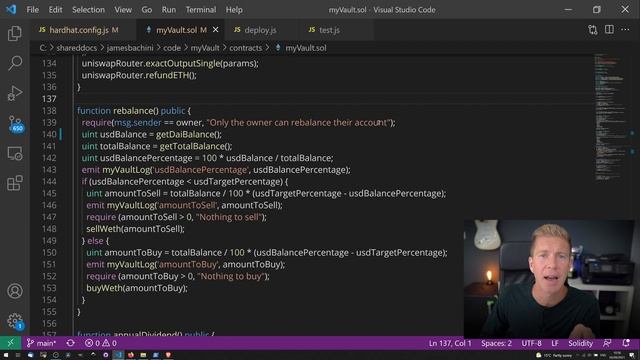
Task: Open the Edit menu
Action: [x=55, y=10]
